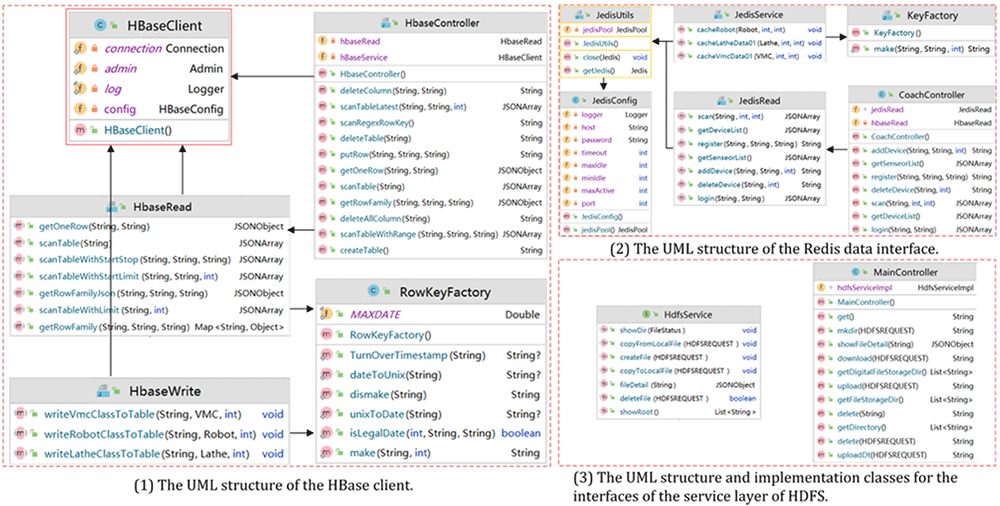Select scanTableLatest method in HbaseController
This screenshot has width=1000, height=506.
[404, 107]
